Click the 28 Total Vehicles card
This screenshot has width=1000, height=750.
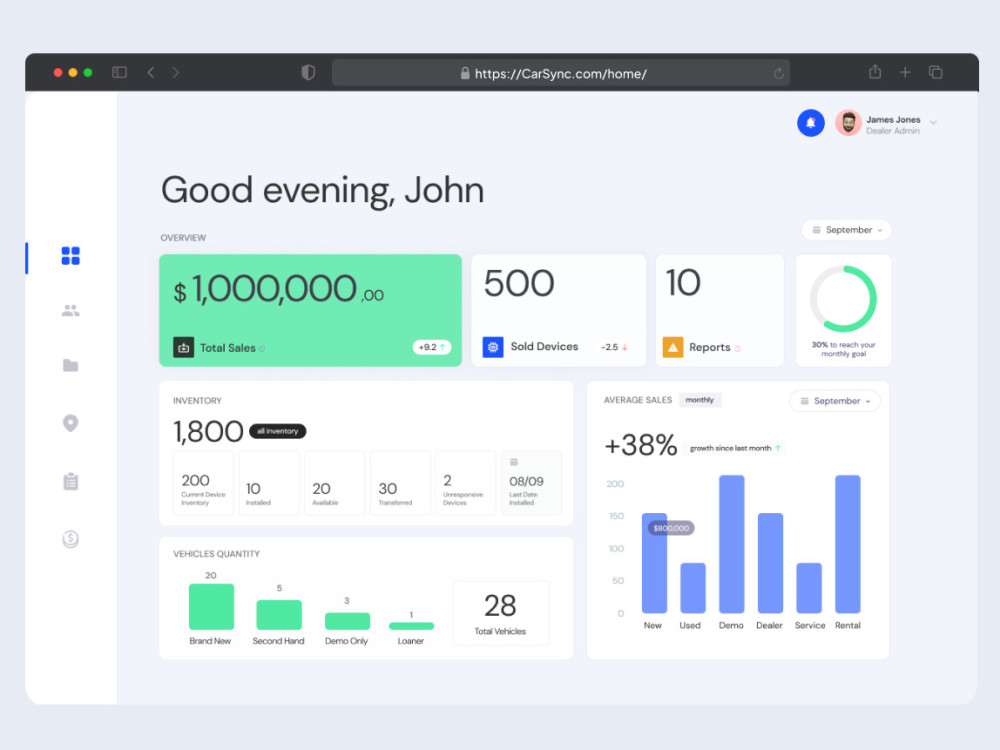[501, 613]
